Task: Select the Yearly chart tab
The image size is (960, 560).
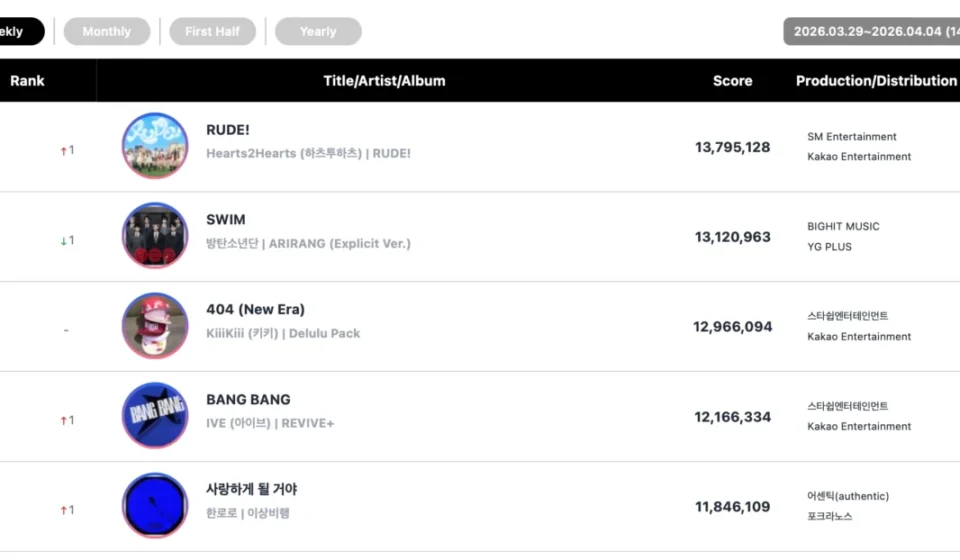Action: [318, 31]
